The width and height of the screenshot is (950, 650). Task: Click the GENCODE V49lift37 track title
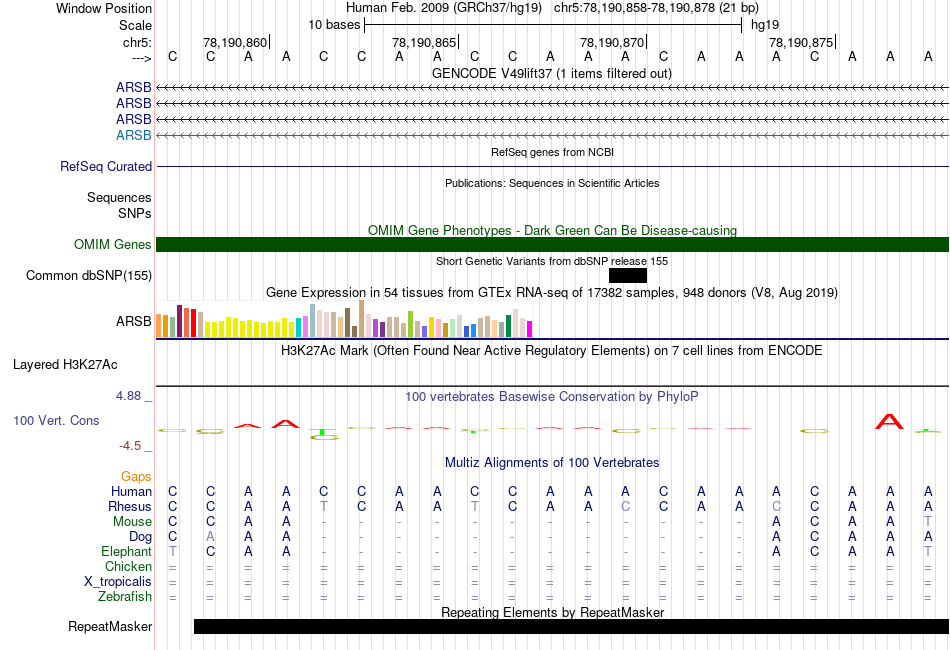(551, 74)
